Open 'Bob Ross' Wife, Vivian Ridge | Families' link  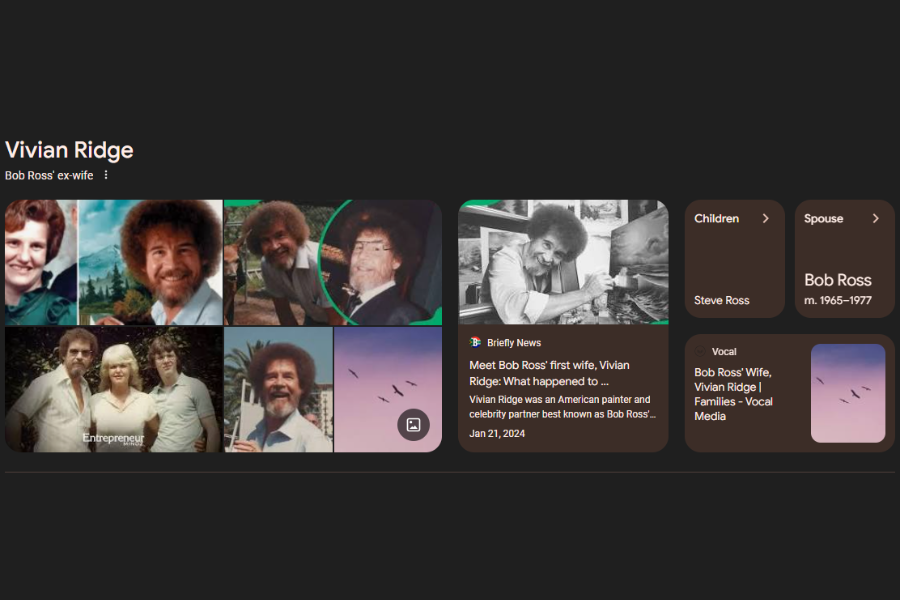(734, 394)
